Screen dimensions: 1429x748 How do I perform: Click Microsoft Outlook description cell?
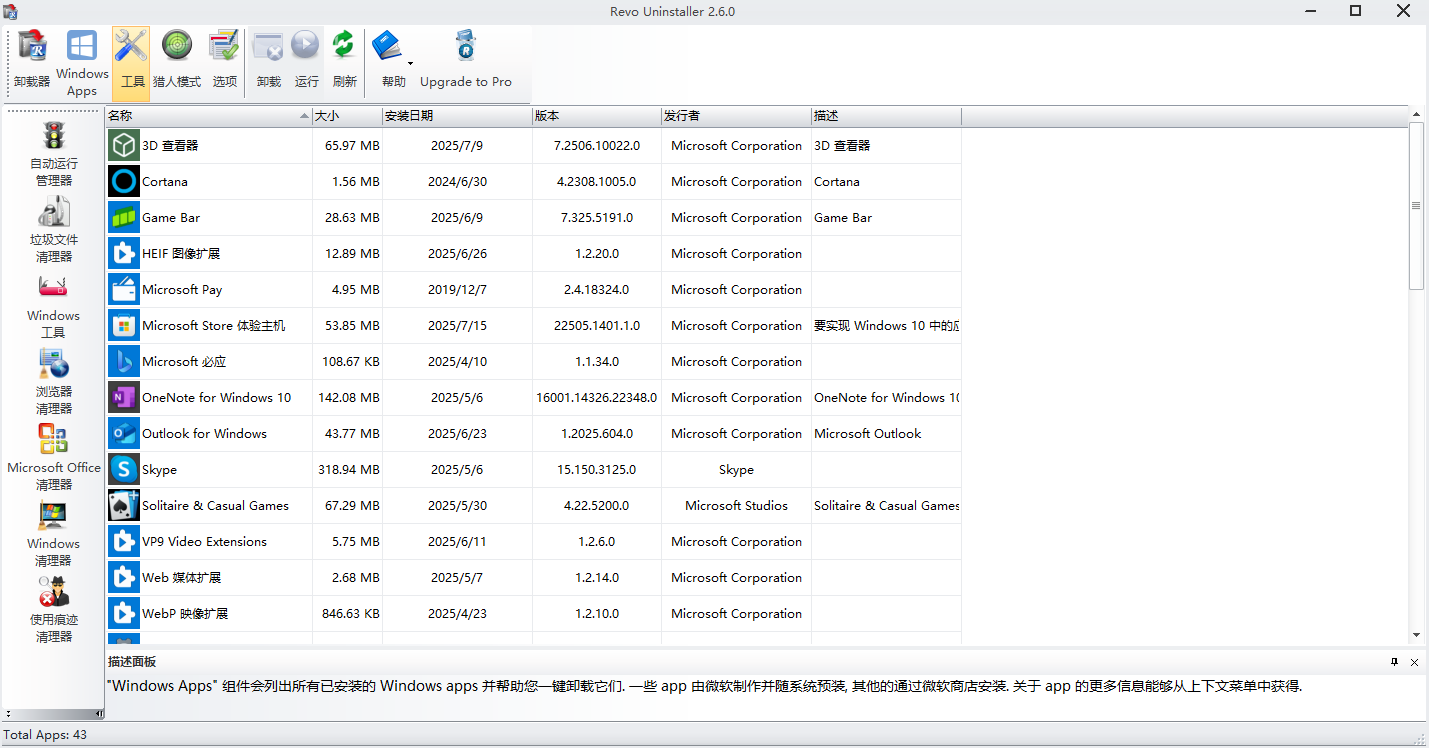point(867,434)
